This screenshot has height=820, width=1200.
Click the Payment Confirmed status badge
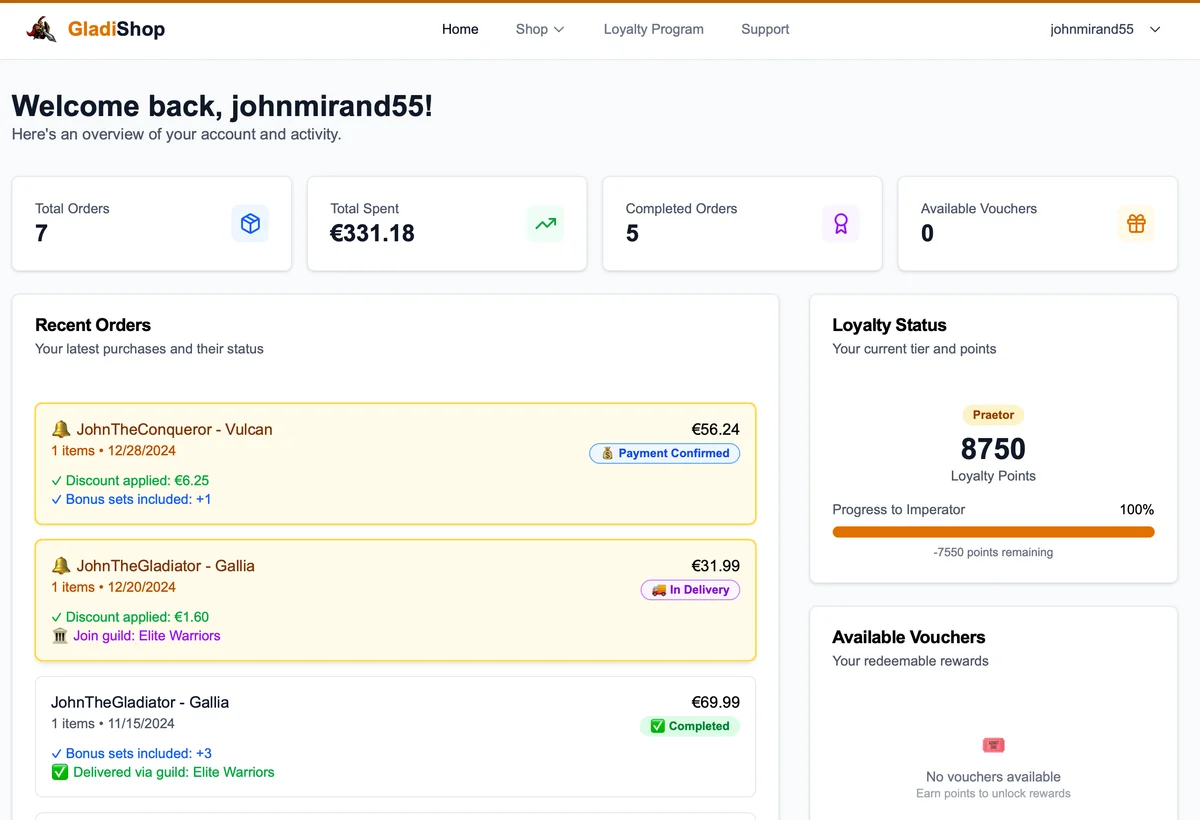pyautogui.click(x=665, y=453)
